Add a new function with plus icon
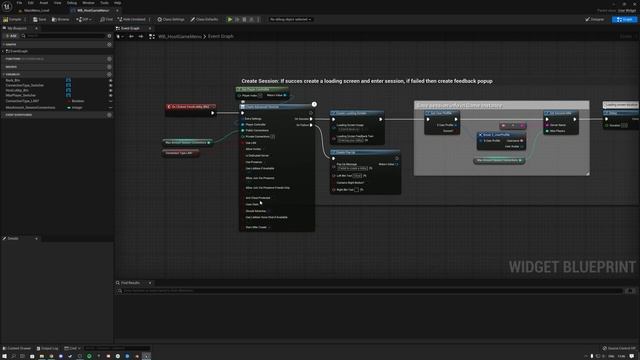 click(109, 59)
